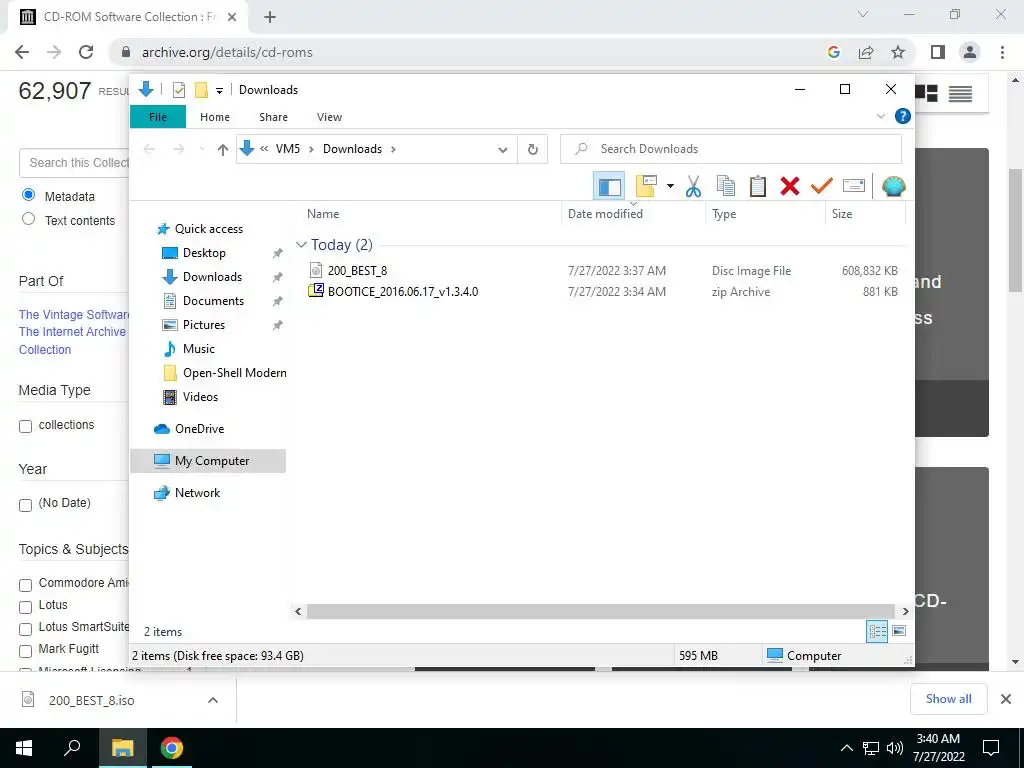This screenshot has height=768, width=1024.
Task: Switch to large icons view in status area
Action: tap(899, 631)
